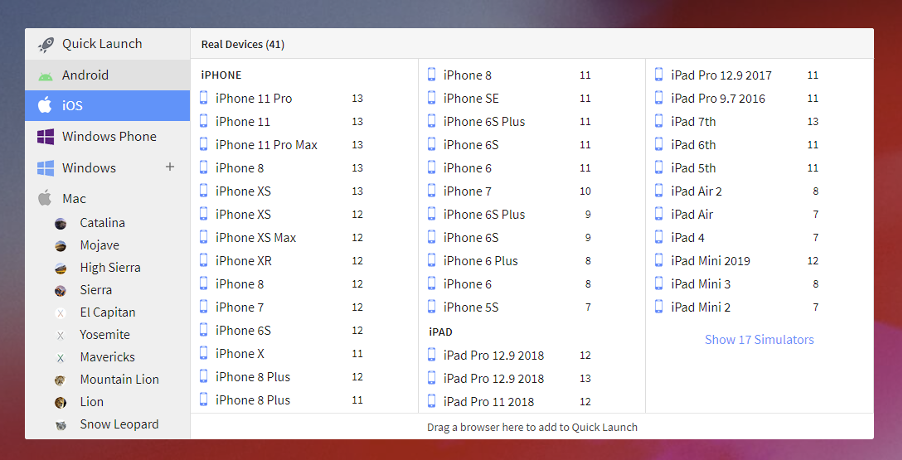Choose the iPad 5th device row
The width and height of the screenshot is (902, 460).
tap(737, 168)
